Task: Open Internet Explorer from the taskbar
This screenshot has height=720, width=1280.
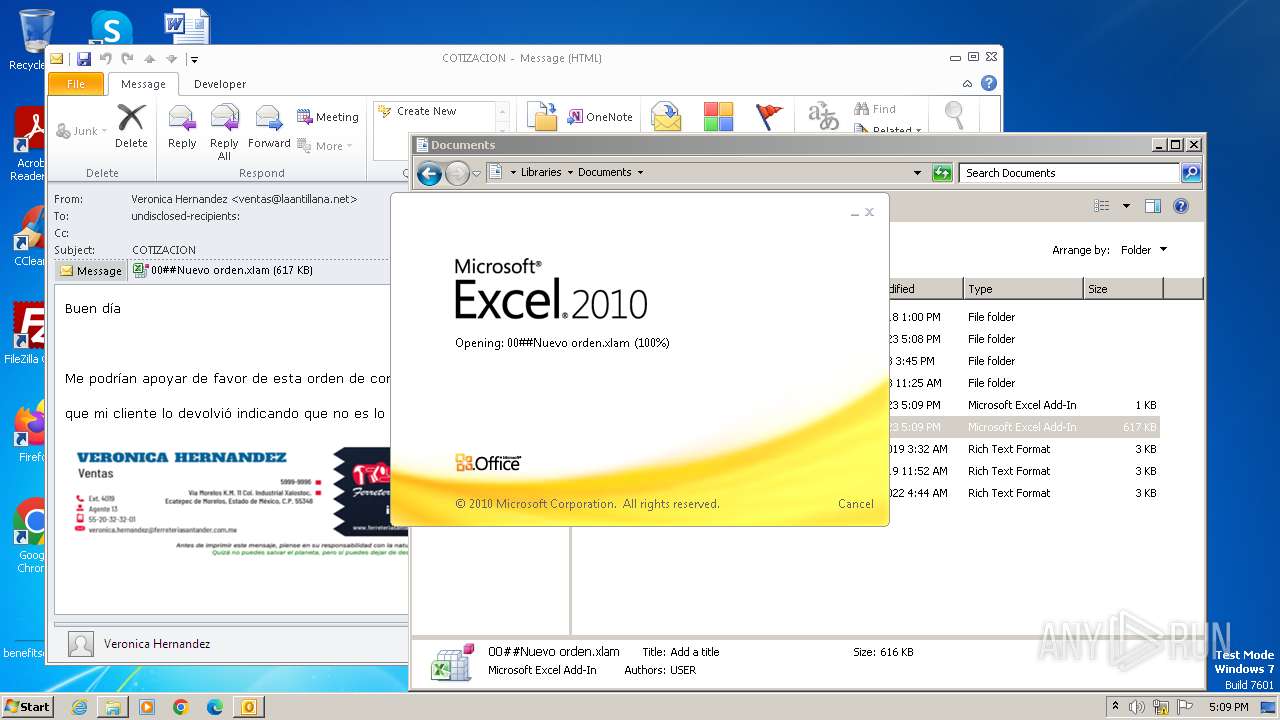Action: point(80,707)
